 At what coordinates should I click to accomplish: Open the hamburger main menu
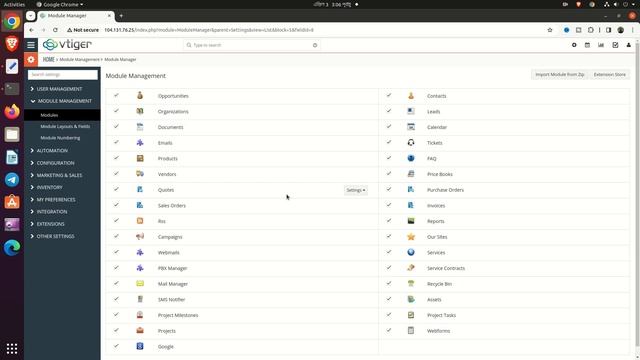pyautogui.click(x=31, y=44)
